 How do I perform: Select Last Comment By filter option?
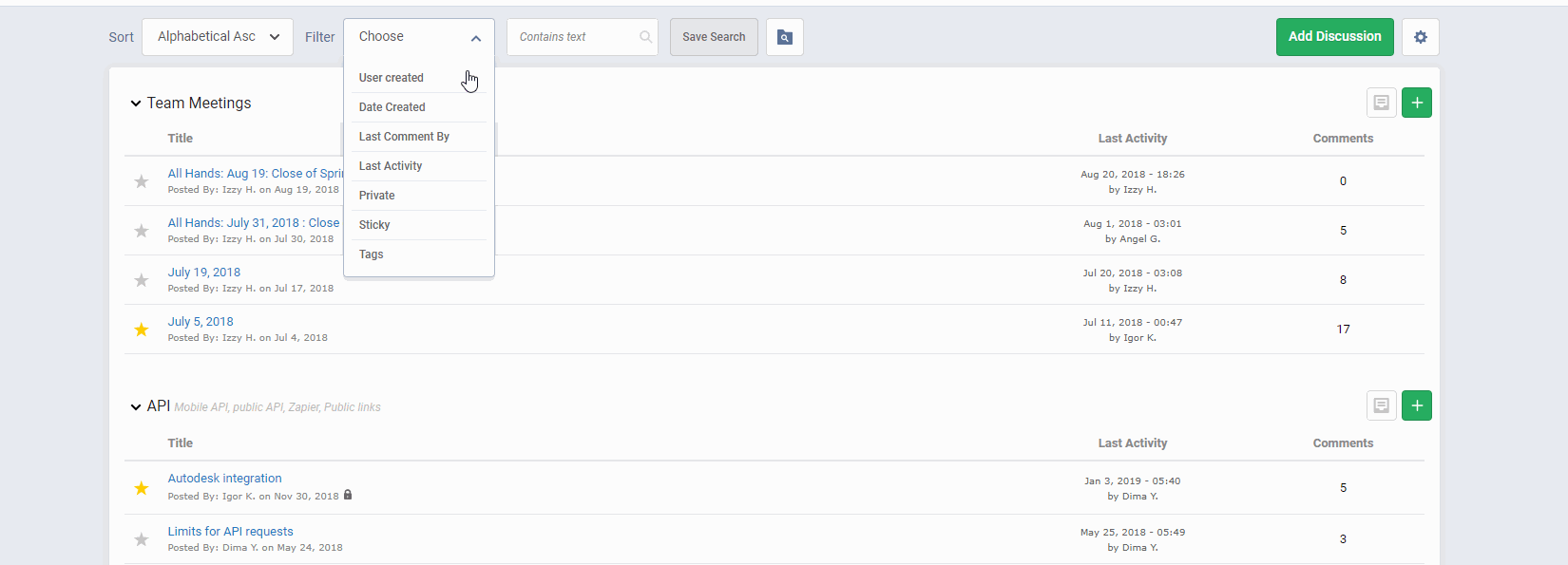(419, 137)
